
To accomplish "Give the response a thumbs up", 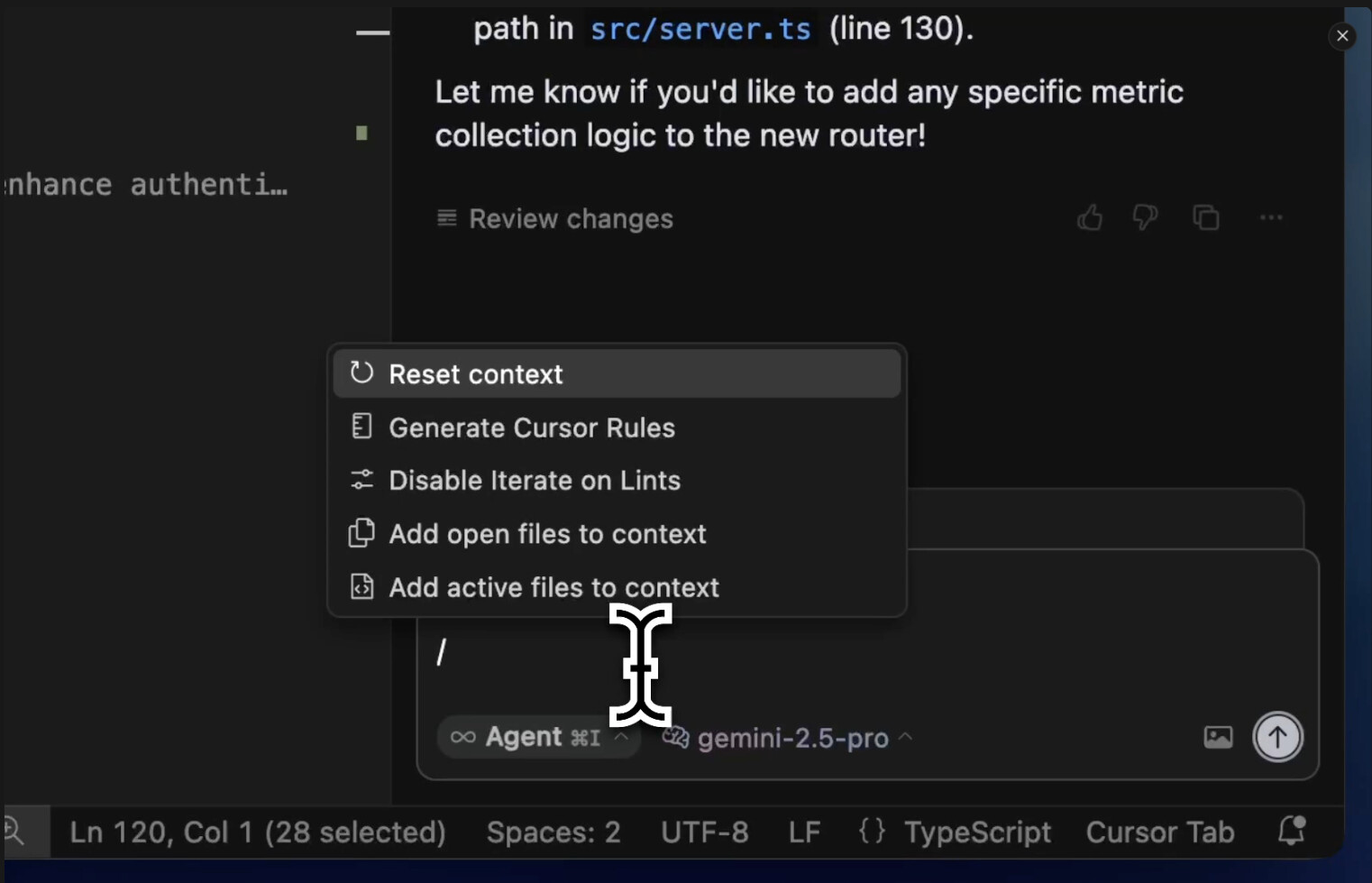I will tap(1089, 217).
